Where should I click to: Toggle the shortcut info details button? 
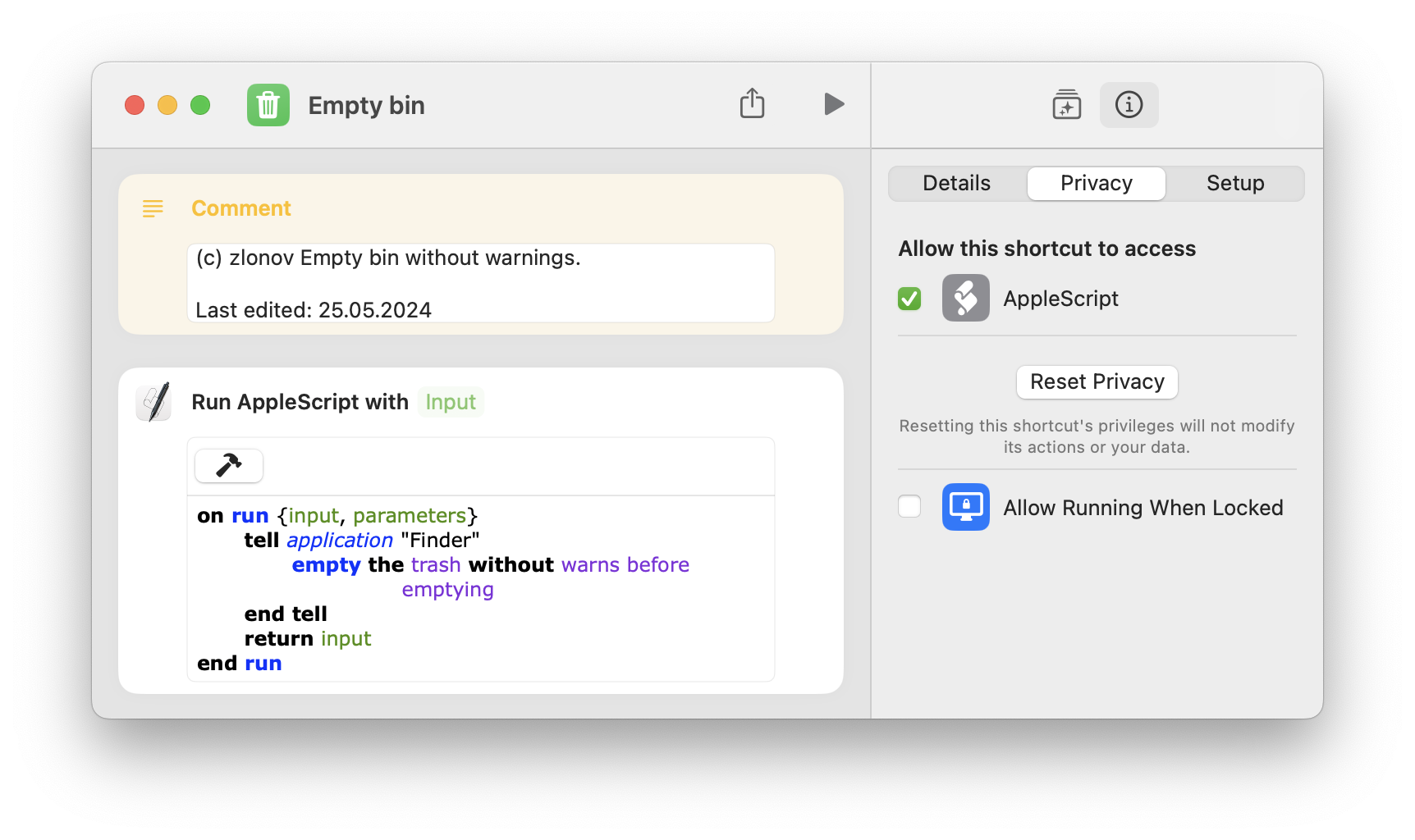tap(1129, 105)
